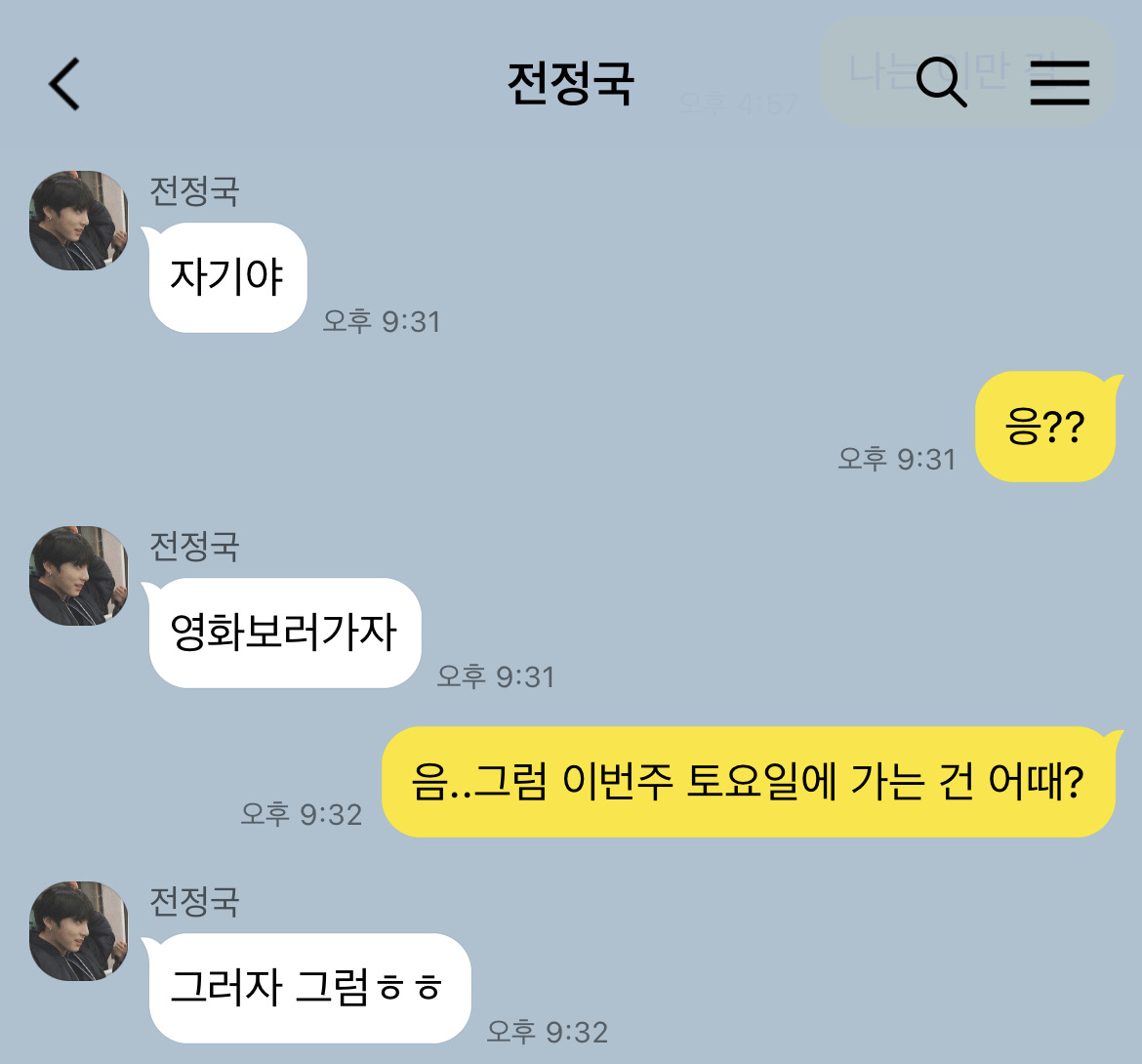Select the 그러자 그럼ㅎㅎ message bubble
This screenshot has height=1064, width=1142.
point(307,988)
